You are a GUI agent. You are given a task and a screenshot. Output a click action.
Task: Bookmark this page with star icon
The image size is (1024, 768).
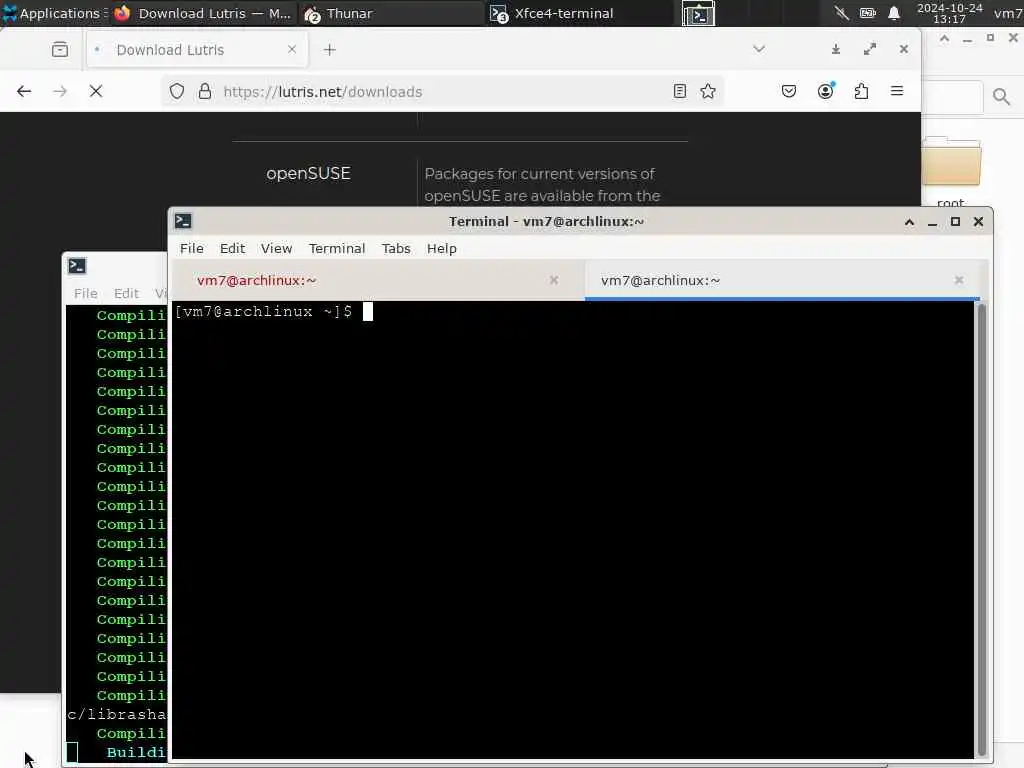point(708,91)
